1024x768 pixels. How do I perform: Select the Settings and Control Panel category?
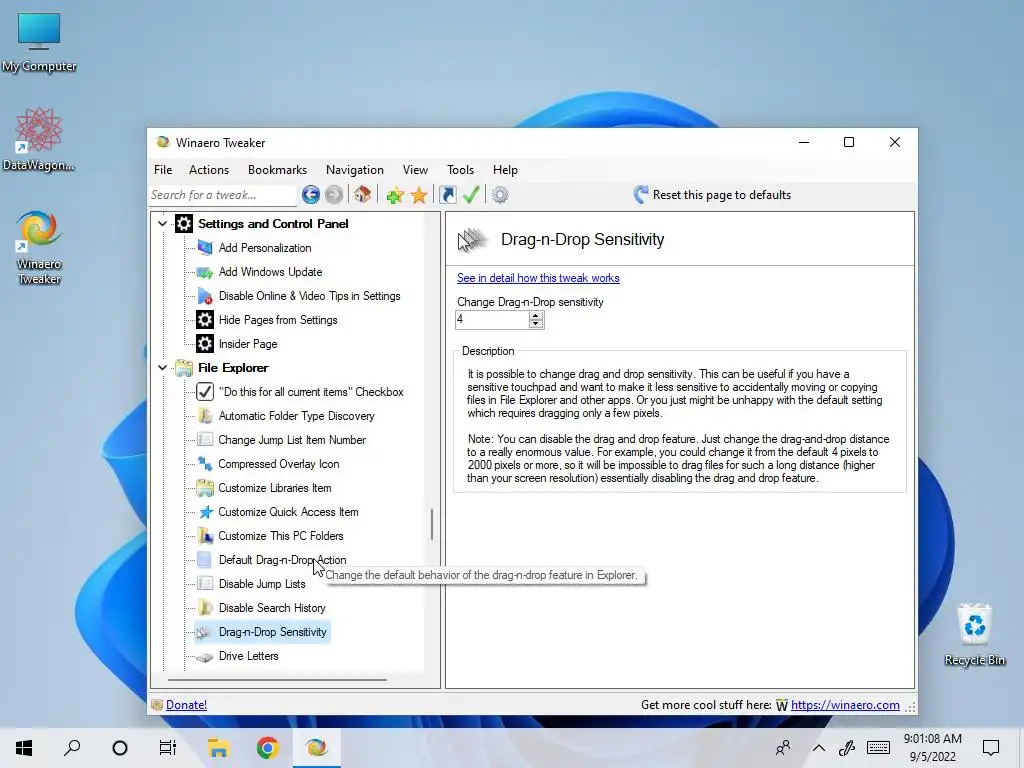(x=273, y=223)
